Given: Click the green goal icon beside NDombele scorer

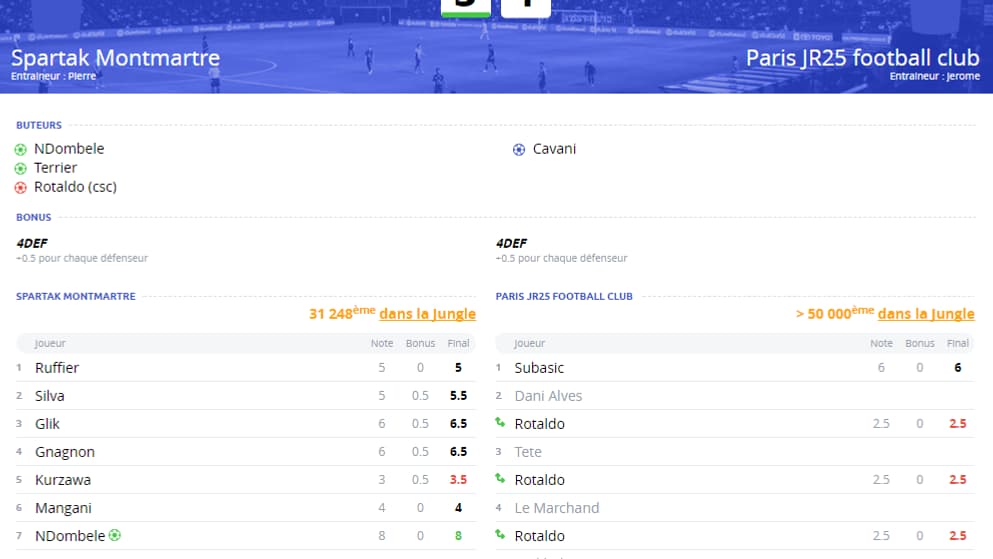Looking at the screenshot, I should [x=20, y=149].
